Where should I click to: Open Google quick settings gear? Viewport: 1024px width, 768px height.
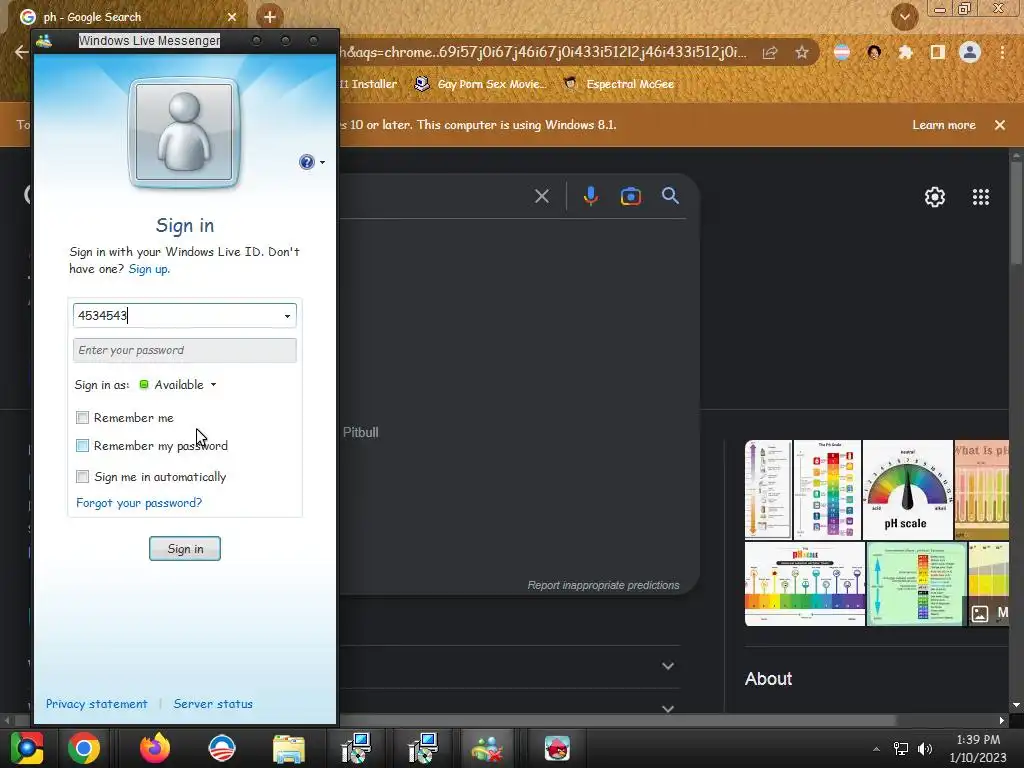pyautogui.click(x=935, y=197)
